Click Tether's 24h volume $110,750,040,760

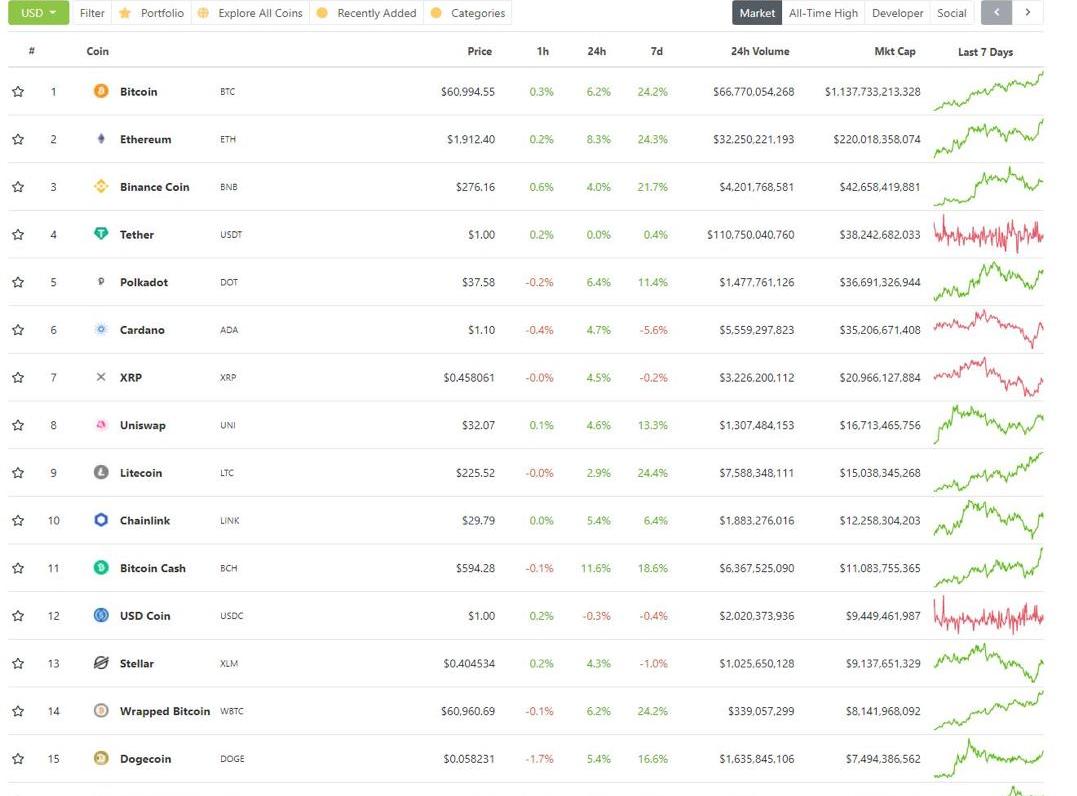pyautogui.click(x=750, y=235)
